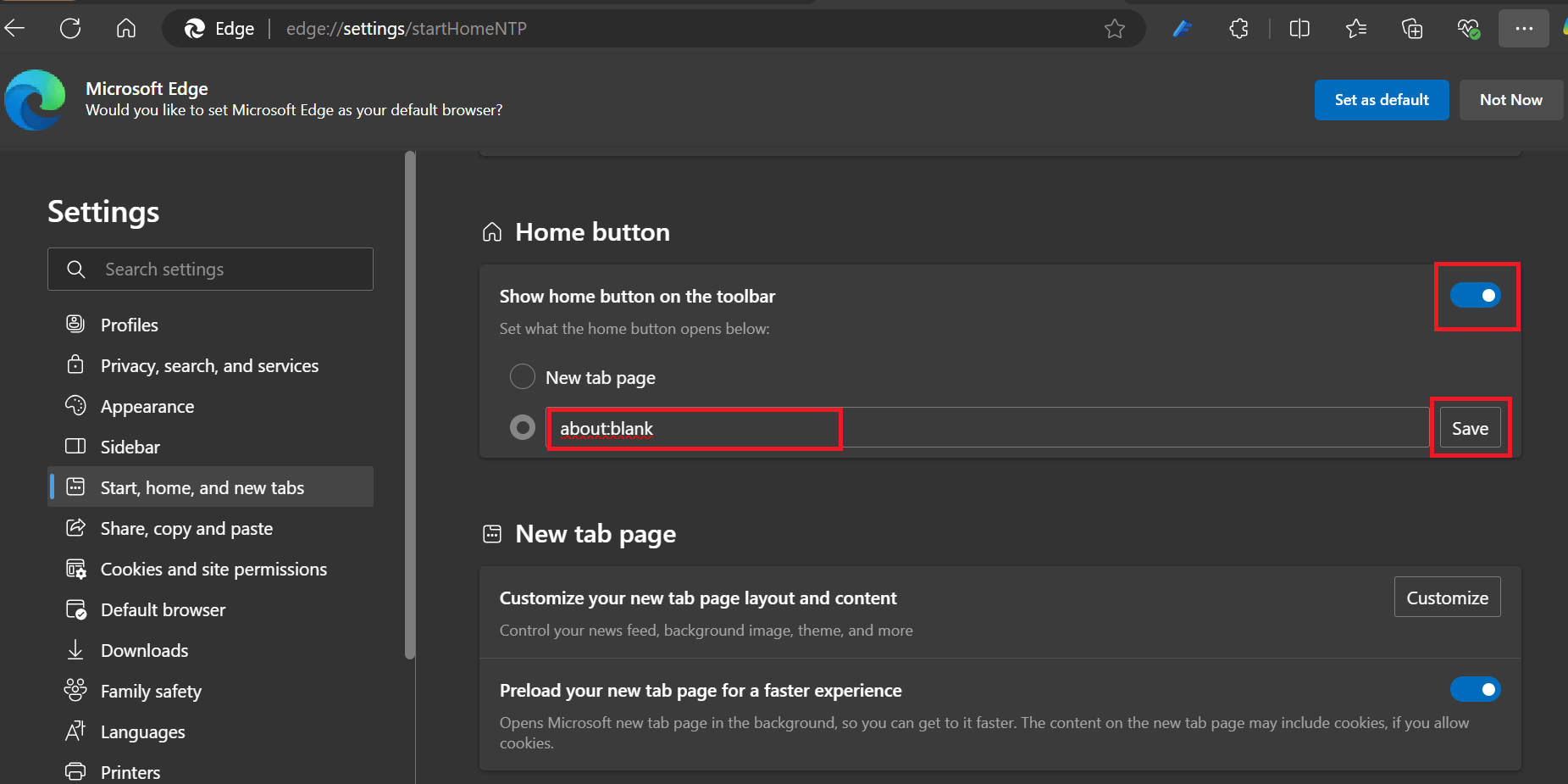This screenshot has height=784, width=1568.
Task: Click the New tab page section heading
Action: click(x=596, y=534)
